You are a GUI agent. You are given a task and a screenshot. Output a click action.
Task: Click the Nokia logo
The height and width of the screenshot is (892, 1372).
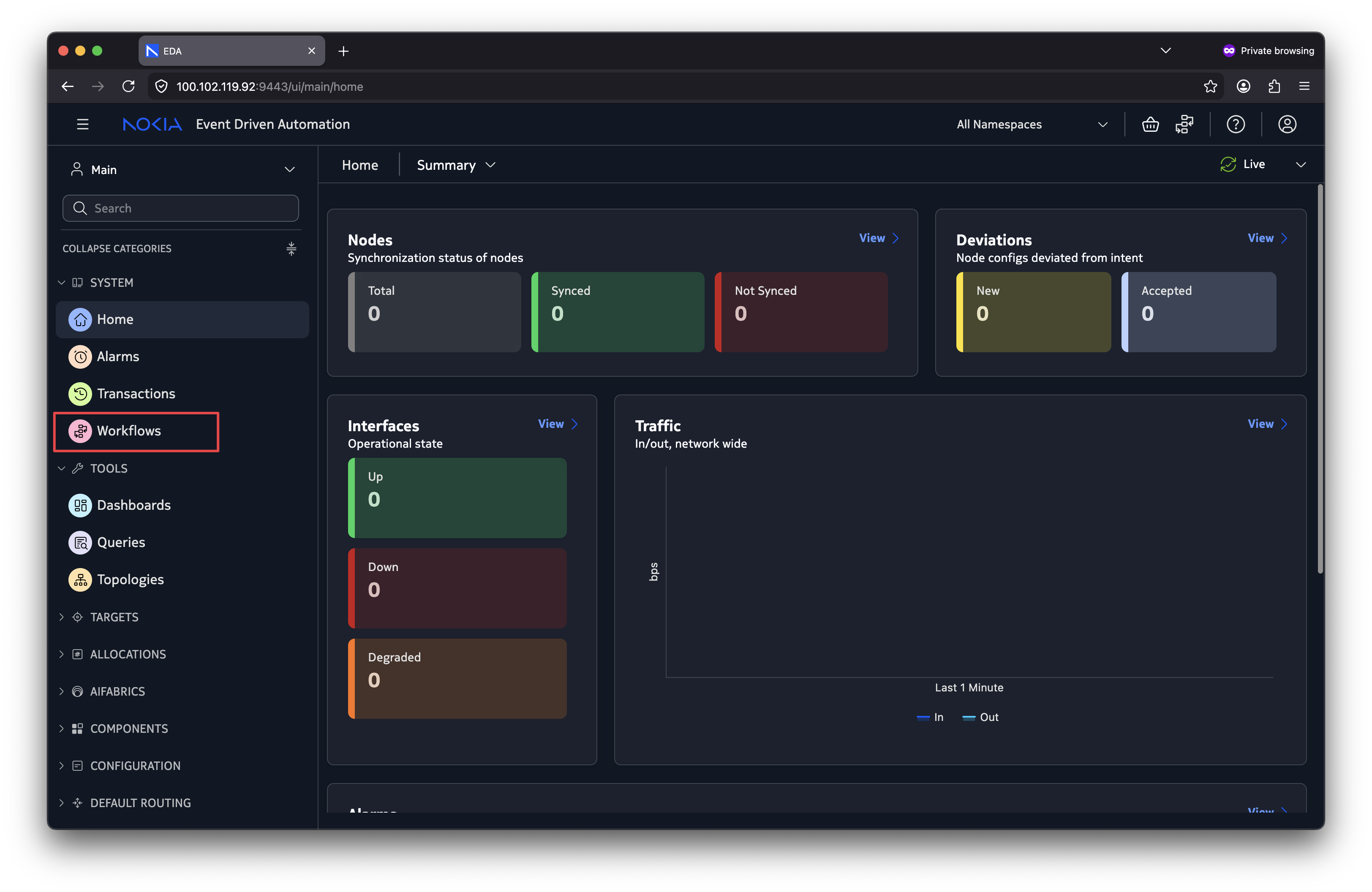[x=152, y=124]
